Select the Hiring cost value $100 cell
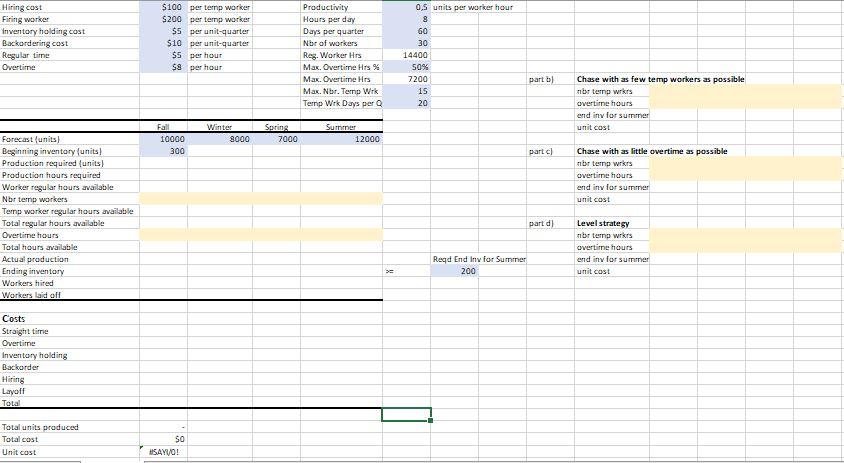Screen dimensions: 844x463 coord(164,7)
